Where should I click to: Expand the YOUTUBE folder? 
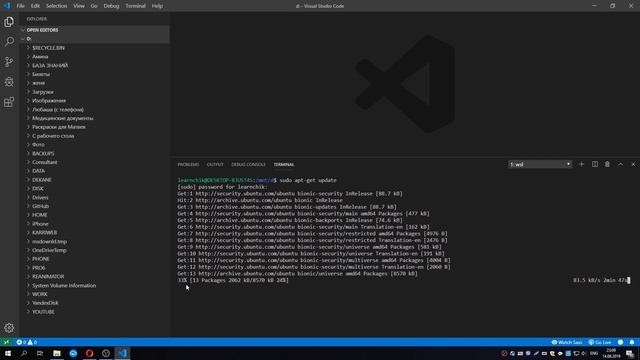(95, 311)
